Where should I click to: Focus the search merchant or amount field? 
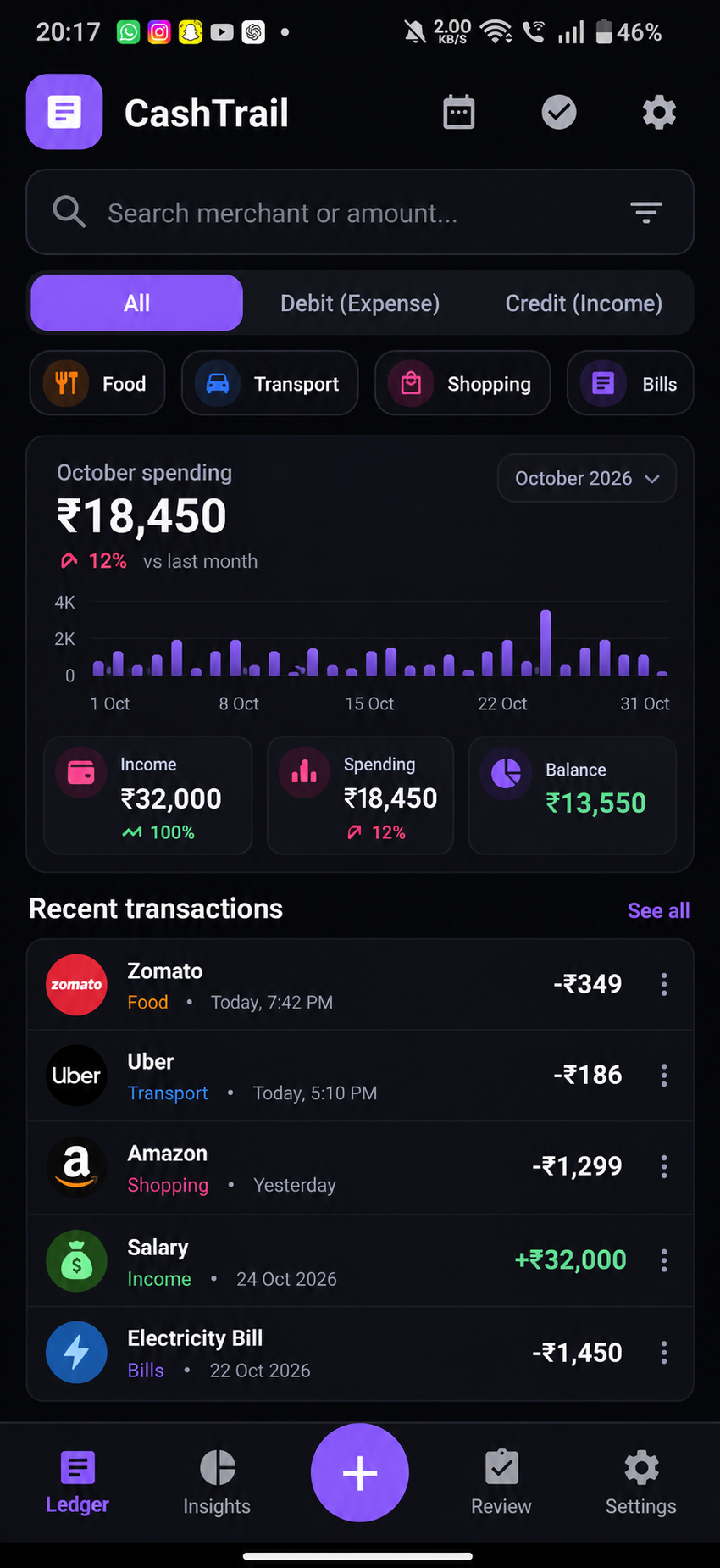tap(360, 212)
